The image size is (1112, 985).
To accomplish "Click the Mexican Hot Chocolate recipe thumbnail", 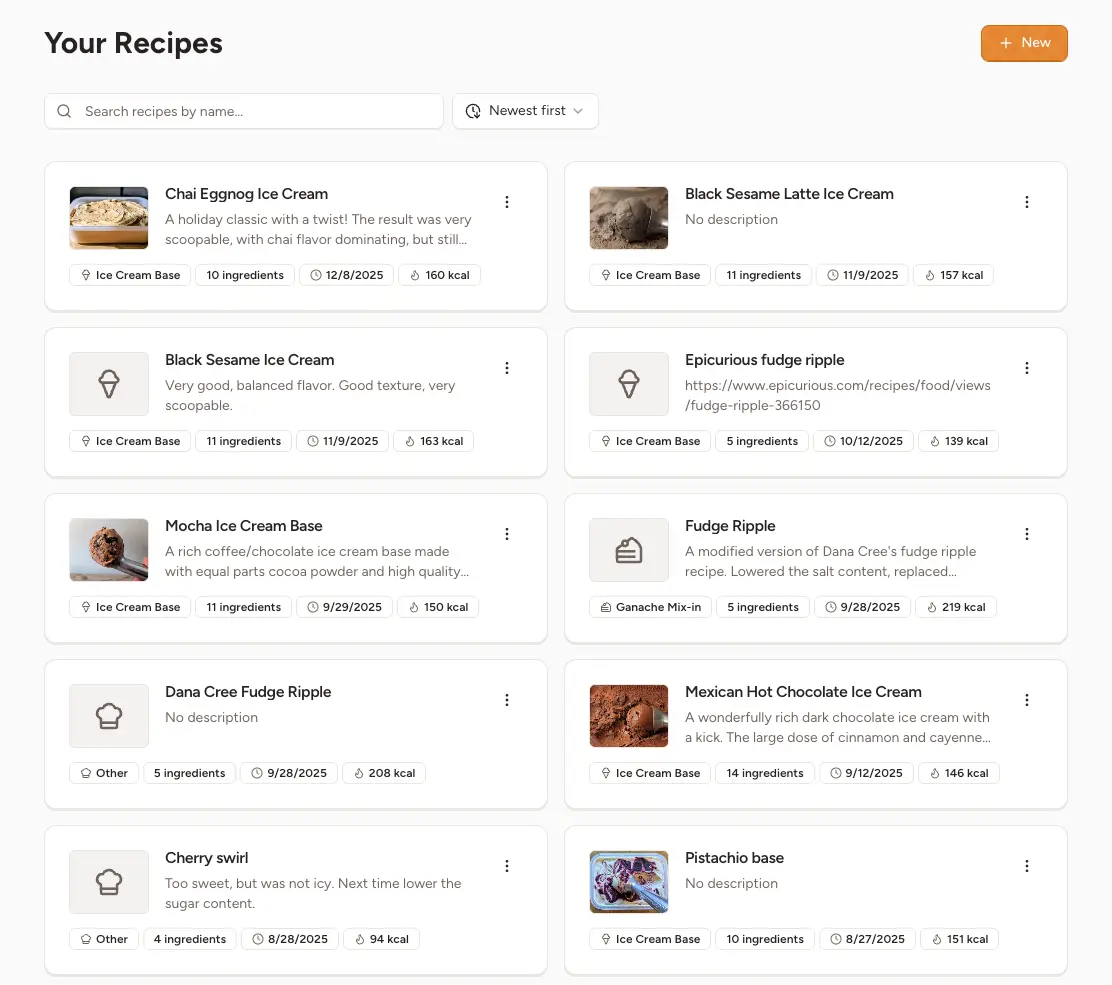I will click(628, 716).
